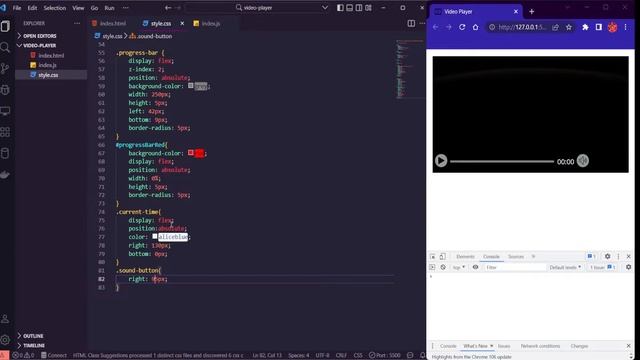The height and width of the screenshot is (360, 640).
Task: Open console settings gear in DevTools
Action: pos(628,267)
